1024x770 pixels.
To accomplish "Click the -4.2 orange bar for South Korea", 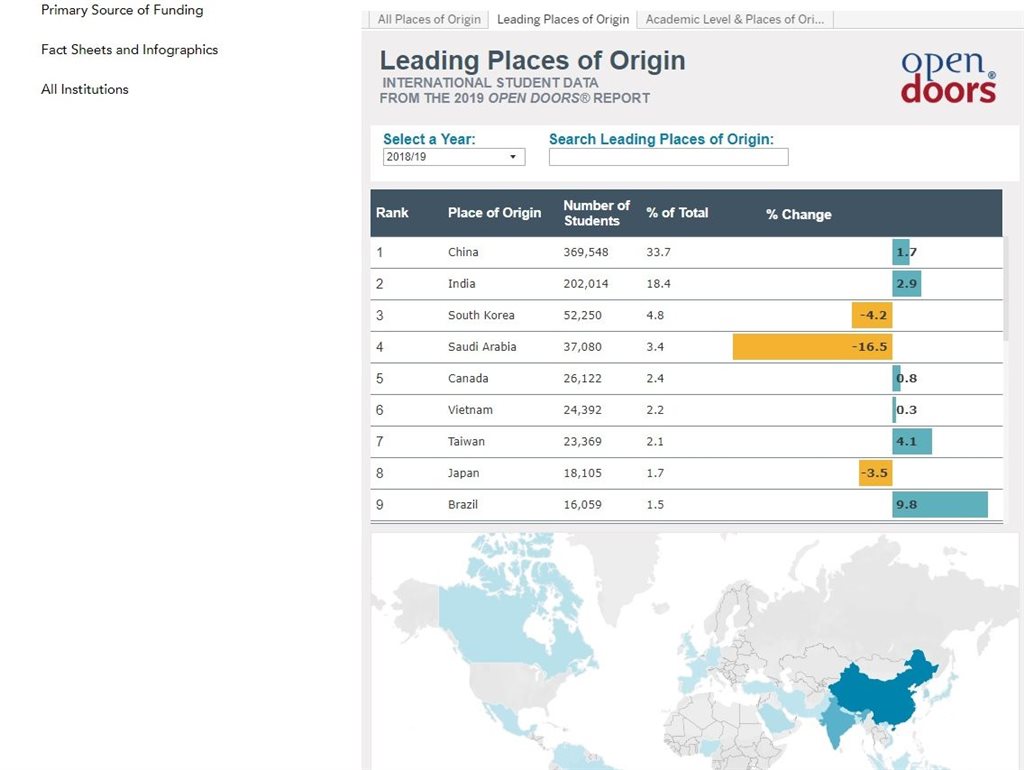I will (872, 315).
